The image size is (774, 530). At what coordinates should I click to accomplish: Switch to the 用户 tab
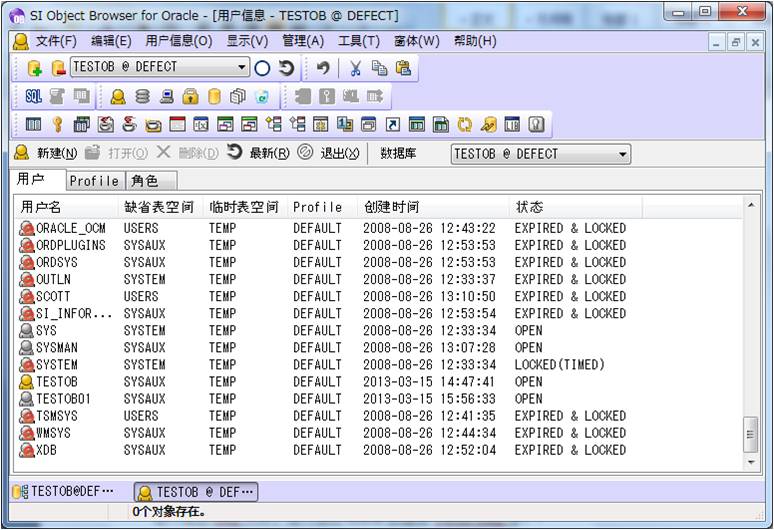(x=38, y=180)
